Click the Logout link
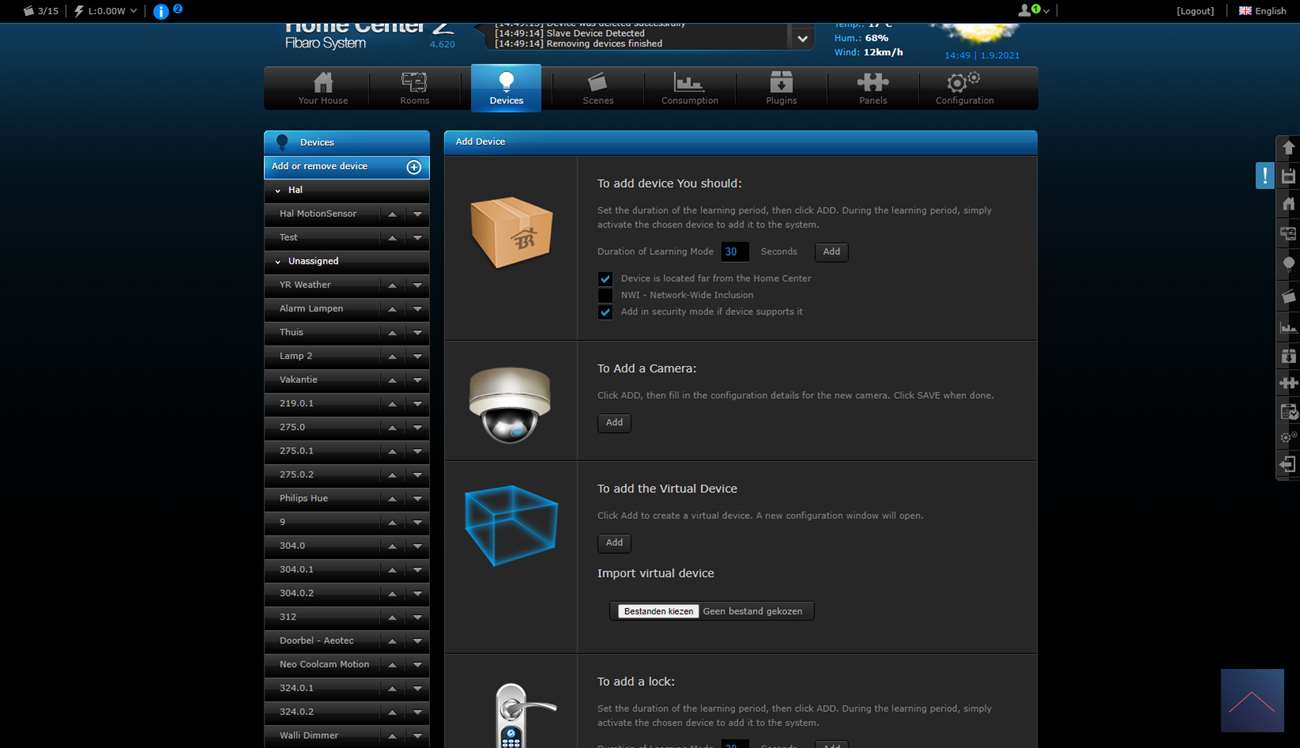This screenshot has height=748, width=1300. [x=1195, y=11]
